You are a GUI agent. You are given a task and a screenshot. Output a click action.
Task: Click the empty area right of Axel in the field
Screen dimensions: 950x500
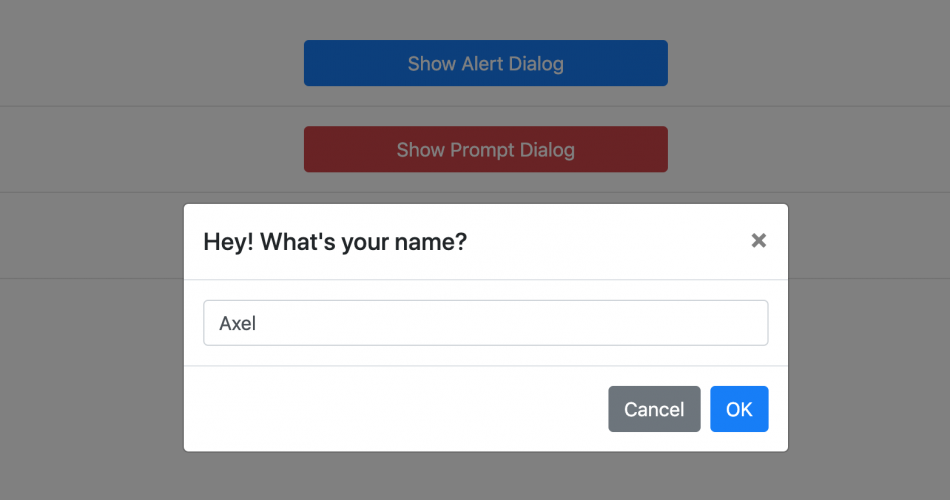550,323
